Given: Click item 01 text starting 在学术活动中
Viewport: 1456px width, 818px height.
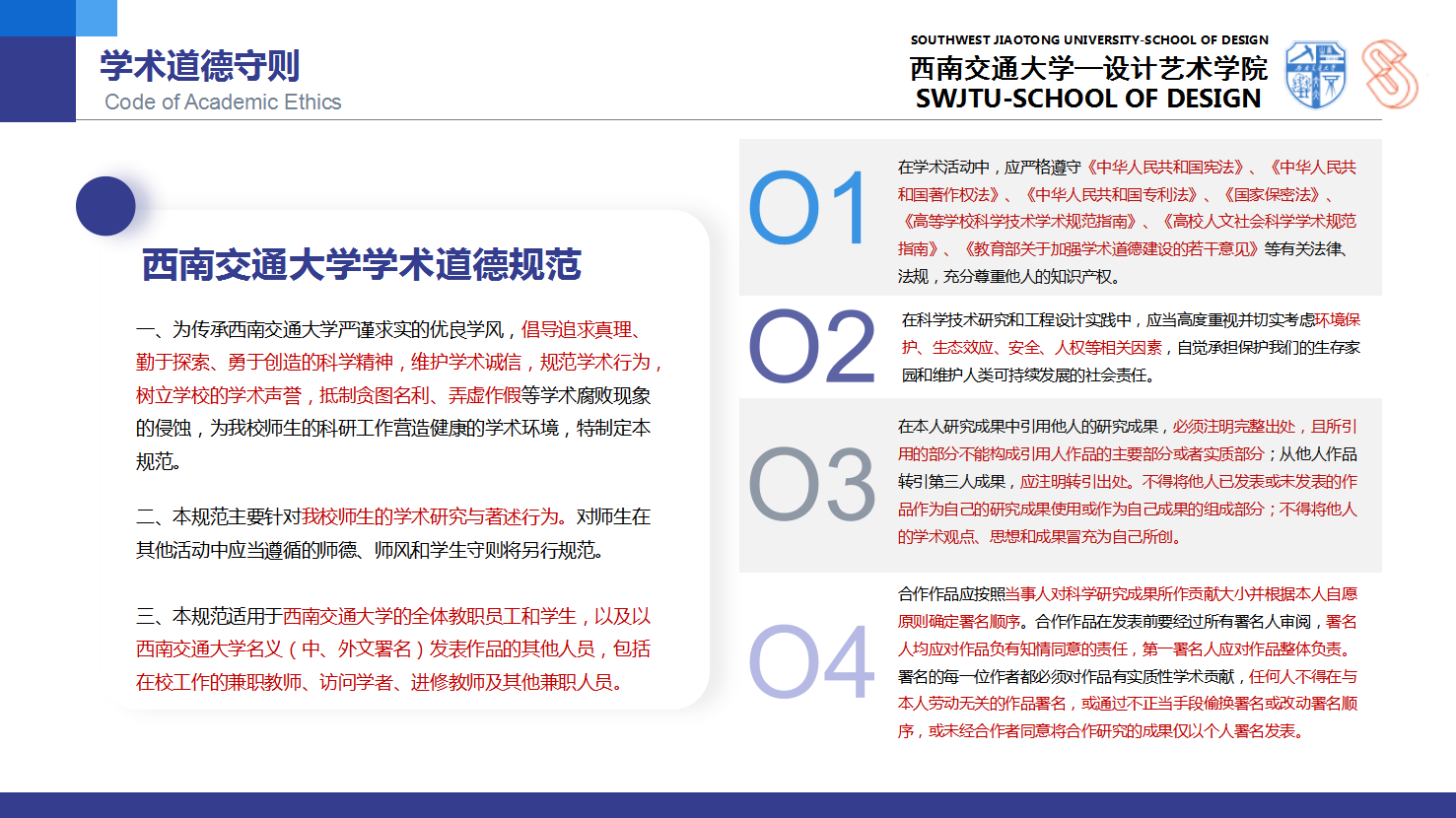Looking at the screenshot, I should coord(1127,222).
